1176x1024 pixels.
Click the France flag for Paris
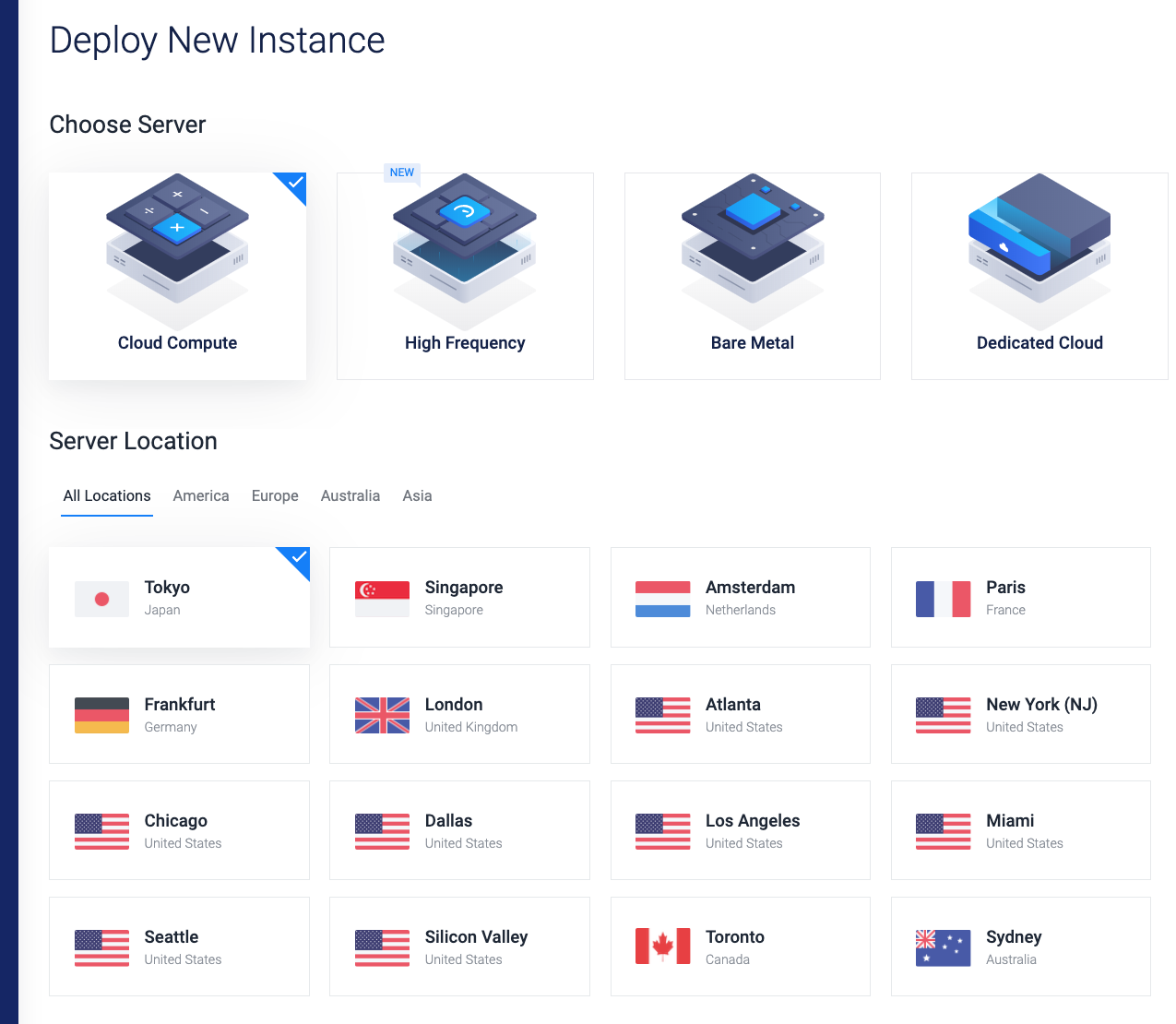click(x=943, y=600)
